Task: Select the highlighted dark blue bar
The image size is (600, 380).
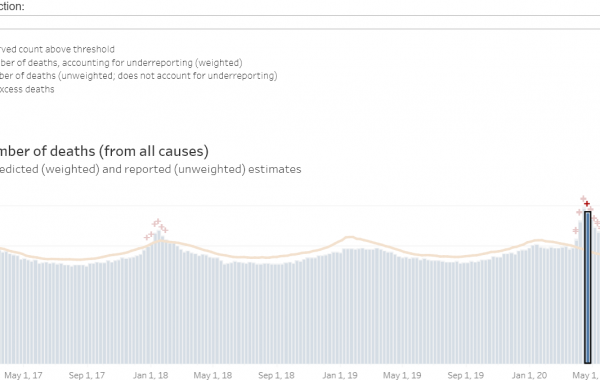Action: [x=588, y=287]
